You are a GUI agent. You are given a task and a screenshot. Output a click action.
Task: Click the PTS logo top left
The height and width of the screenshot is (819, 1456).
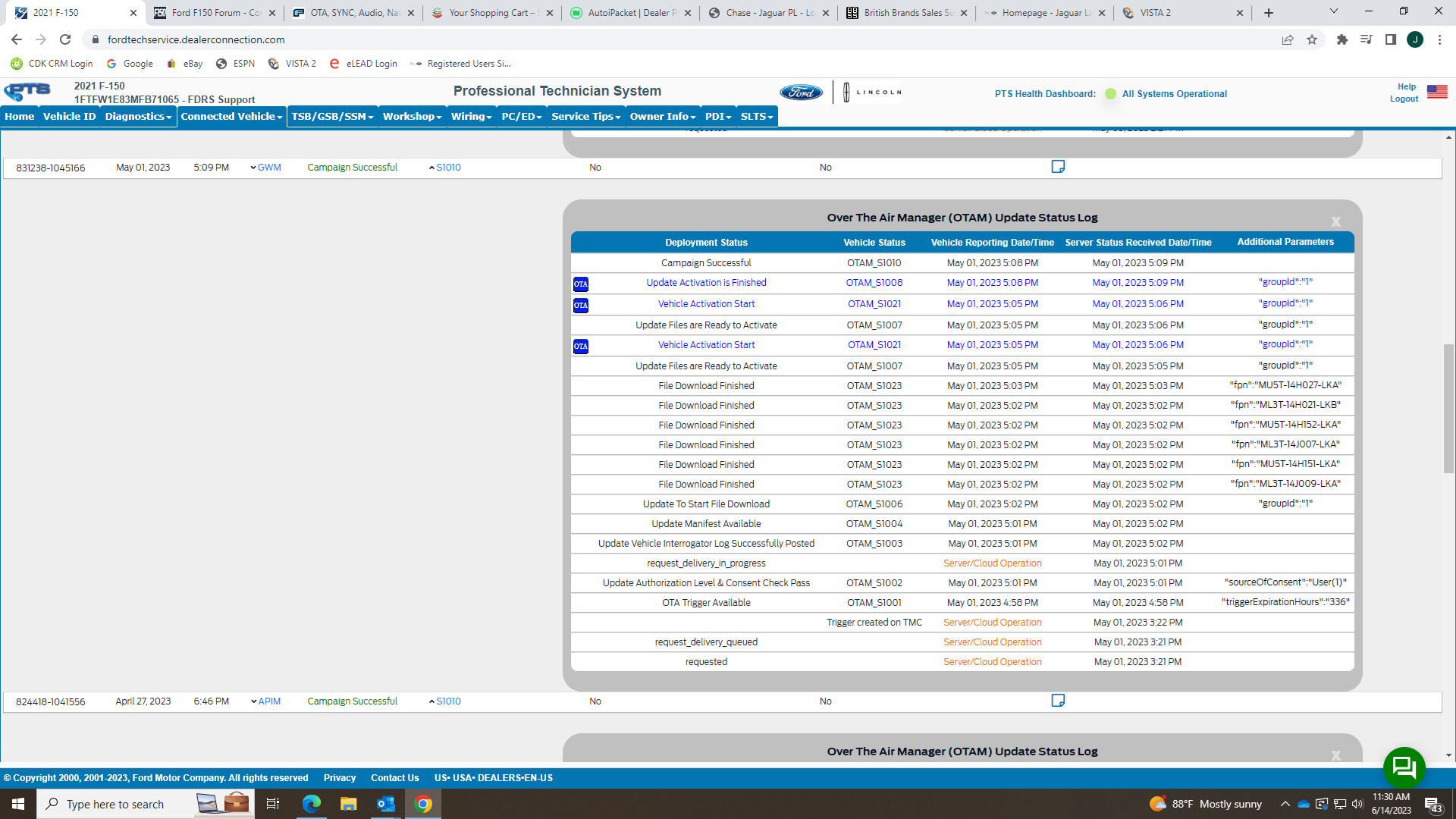[27, 92]
